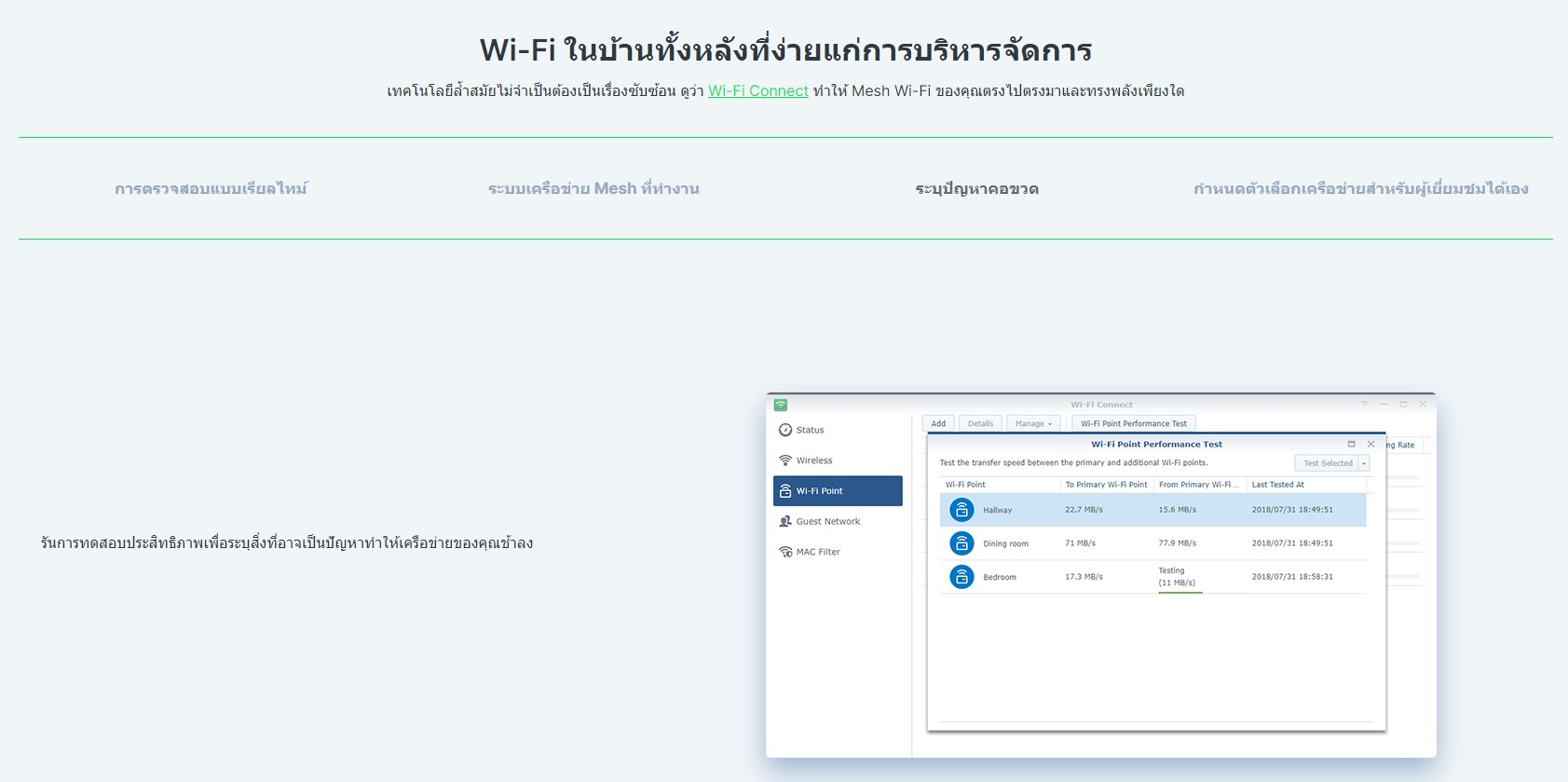Select the ระบุปัญหาคอขวด tab
Image resolution: width=1568 pixels, height=782 pixels.
click(x=976, y=188)
